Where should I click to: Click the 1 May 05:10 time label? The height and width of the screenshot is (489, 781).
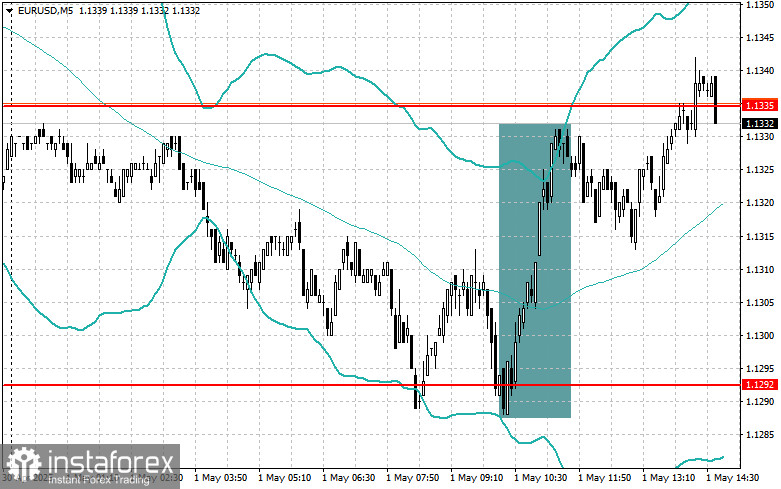pos(284,478)
